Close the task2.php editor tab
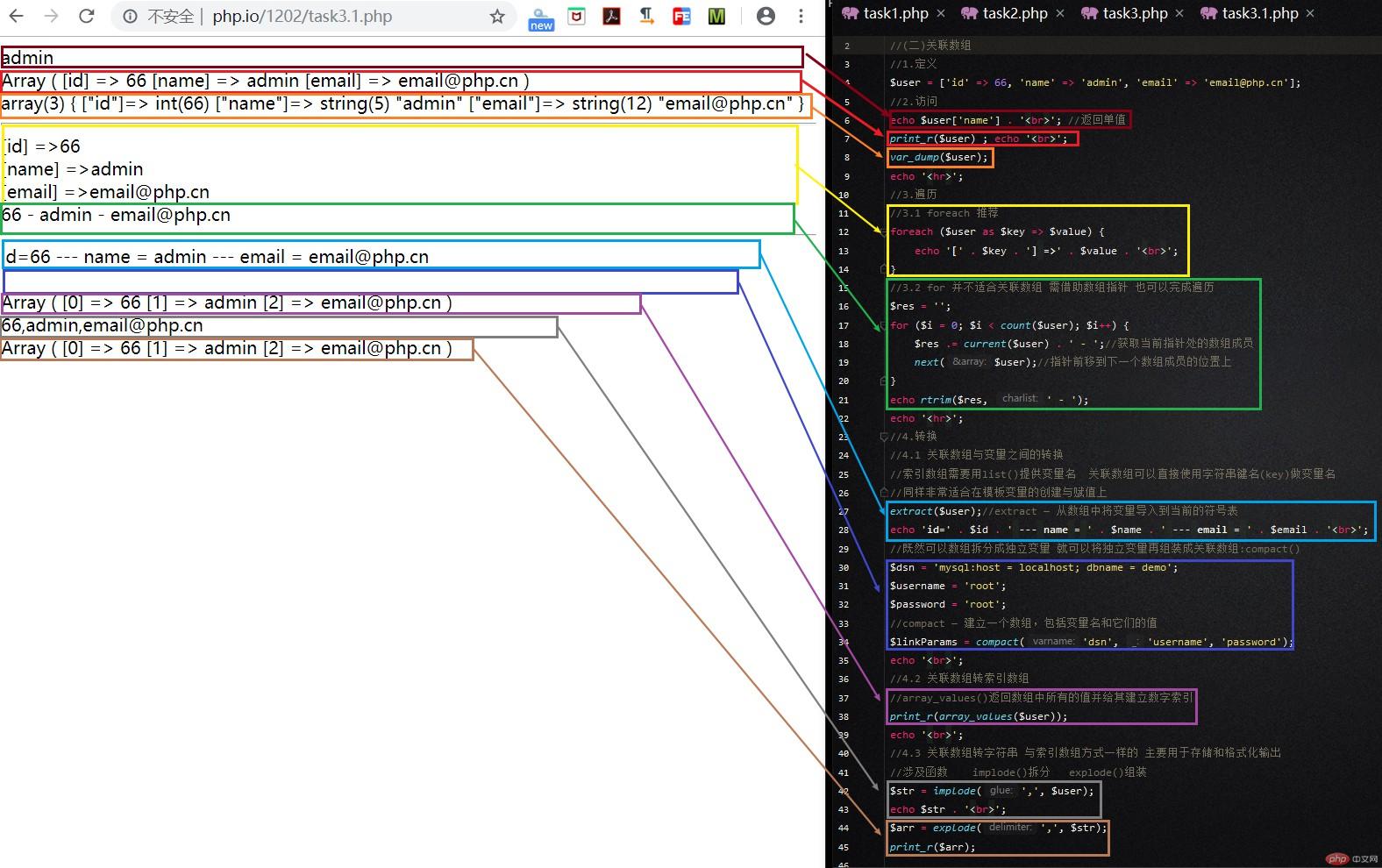The height and width of the screenshot is (868, 1382). click(x=1060, y=13)
